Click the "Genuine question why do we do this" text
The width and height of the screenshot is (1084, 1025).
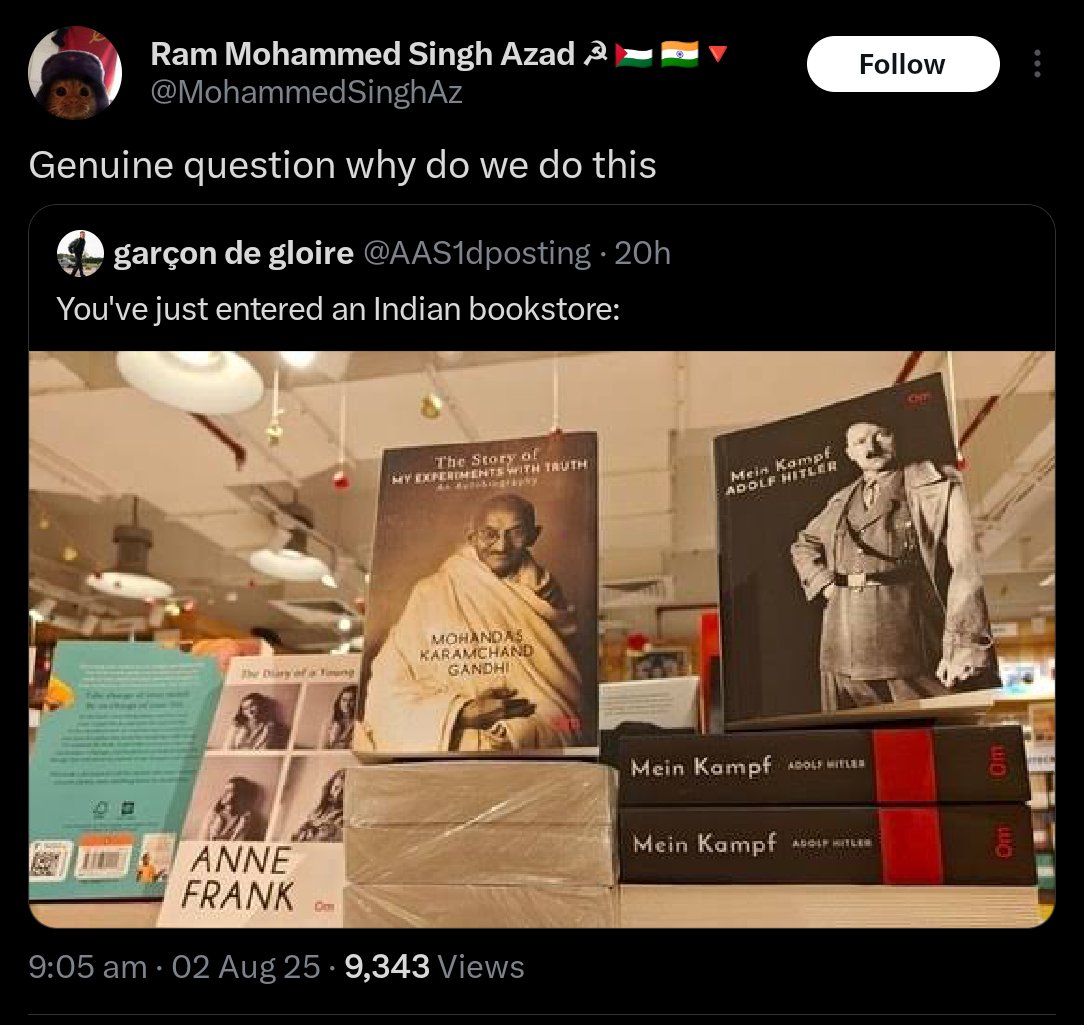coord(342,165)
